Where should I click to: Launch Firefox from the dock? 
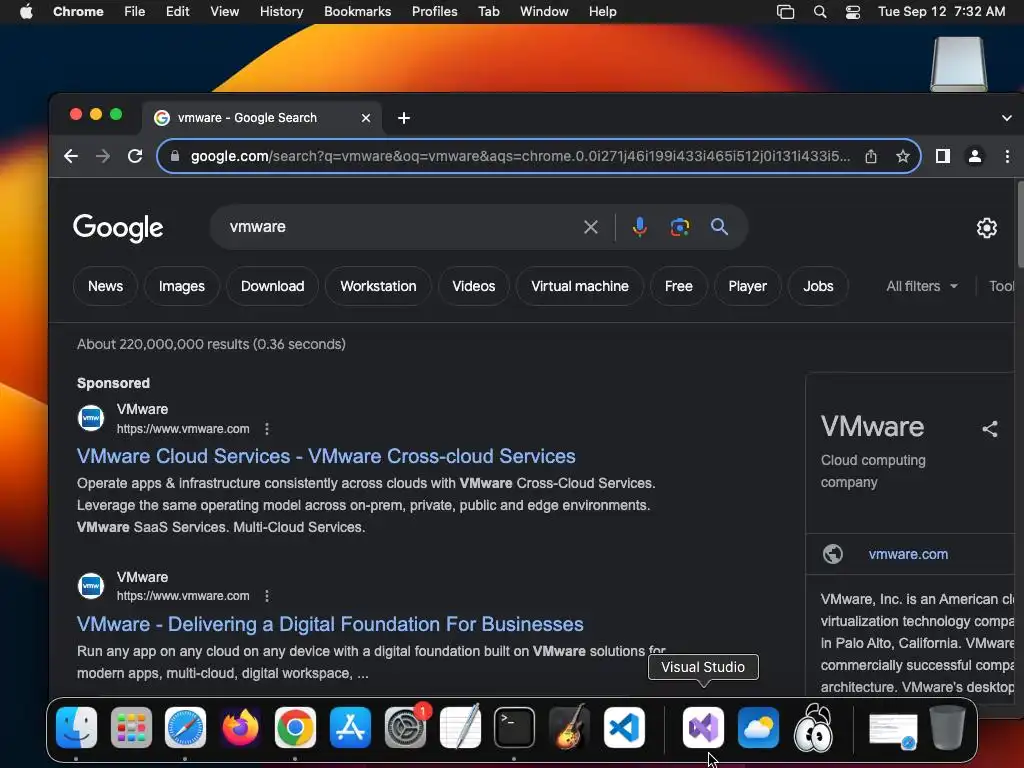[x=240, y=728]
